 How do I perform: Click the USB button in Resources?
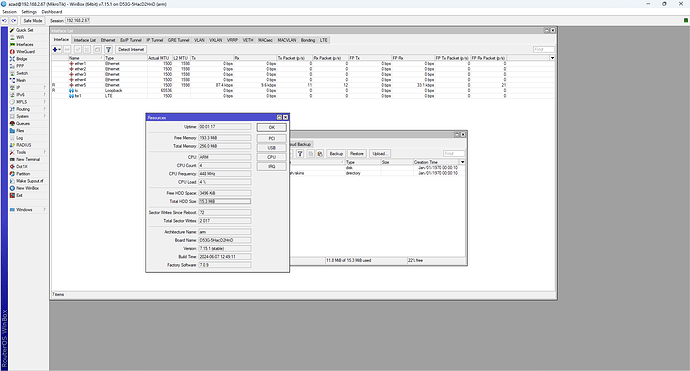tap(272, 147)
